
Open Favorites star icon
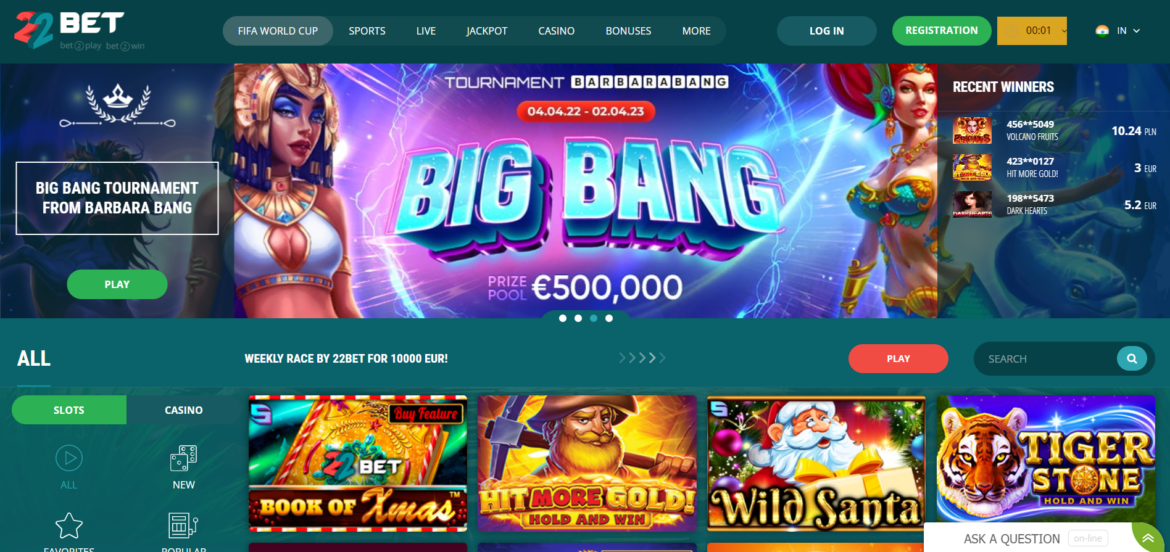tap(69, 526)
